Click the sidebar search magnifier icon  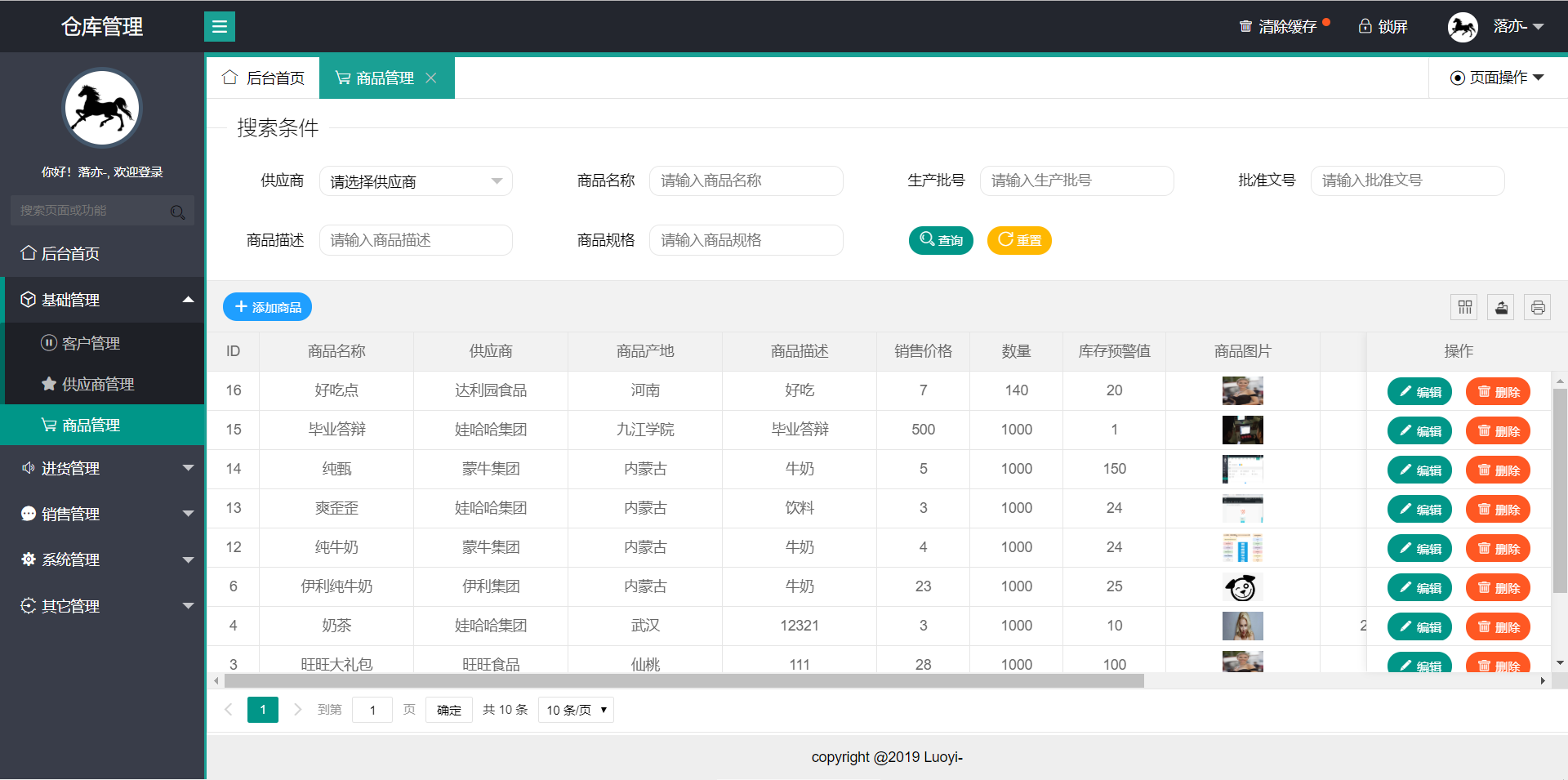click(x=177, y=212)
